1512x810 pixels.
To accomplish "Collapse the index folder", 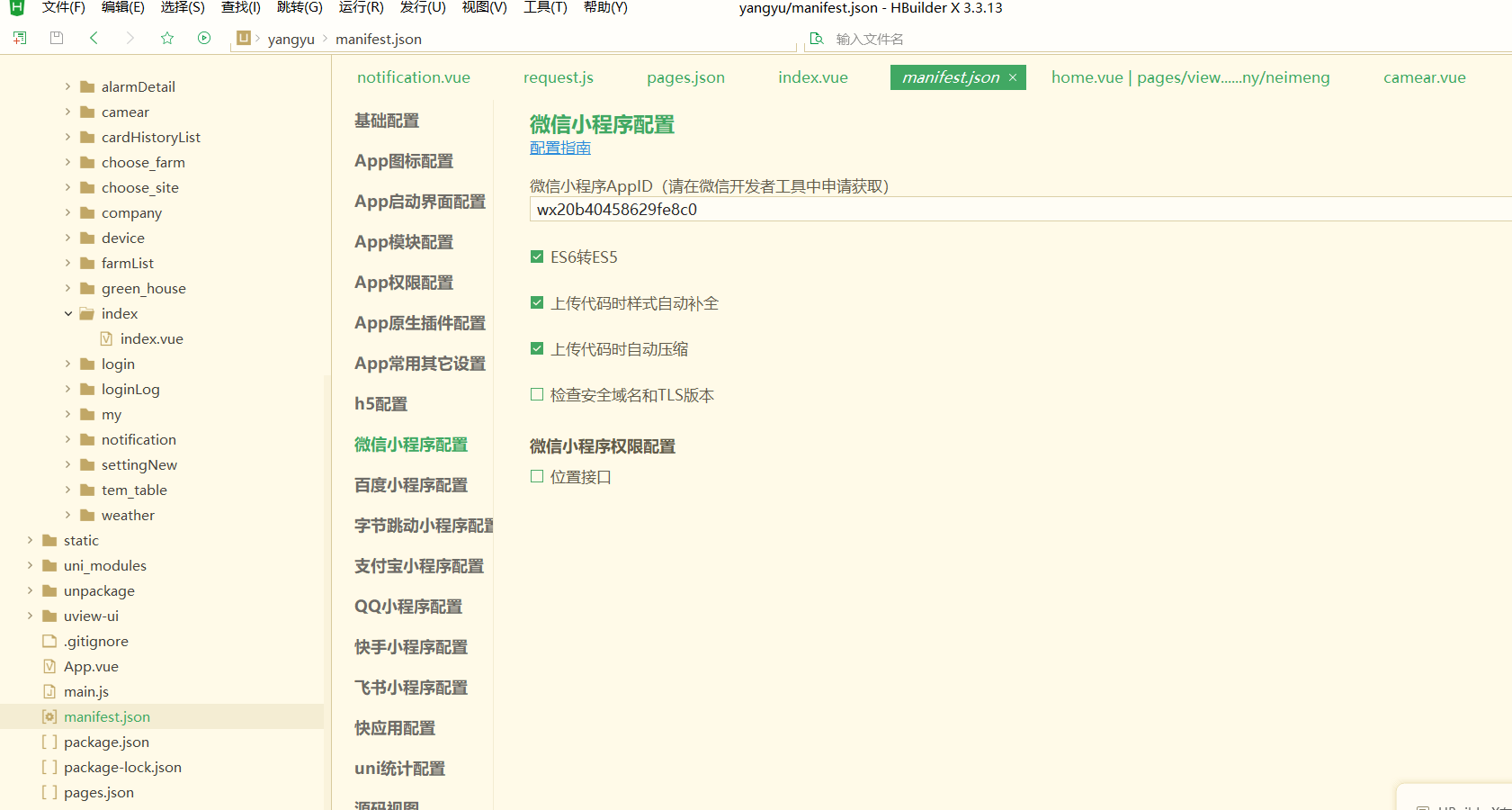I will click(68, 313).
